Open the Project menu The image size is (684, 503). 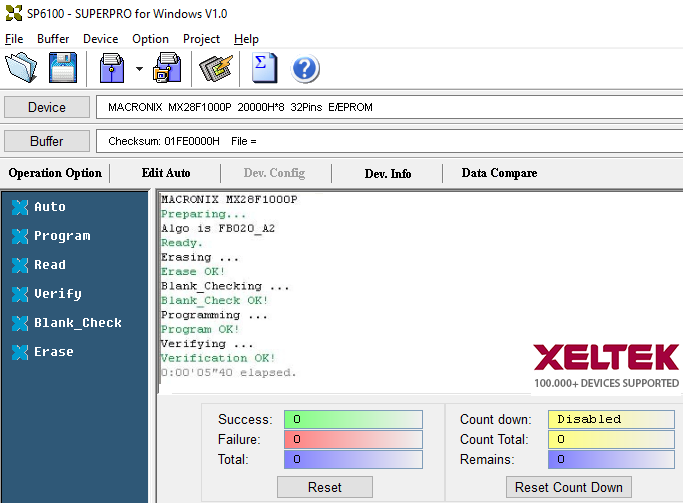[201, 39]
